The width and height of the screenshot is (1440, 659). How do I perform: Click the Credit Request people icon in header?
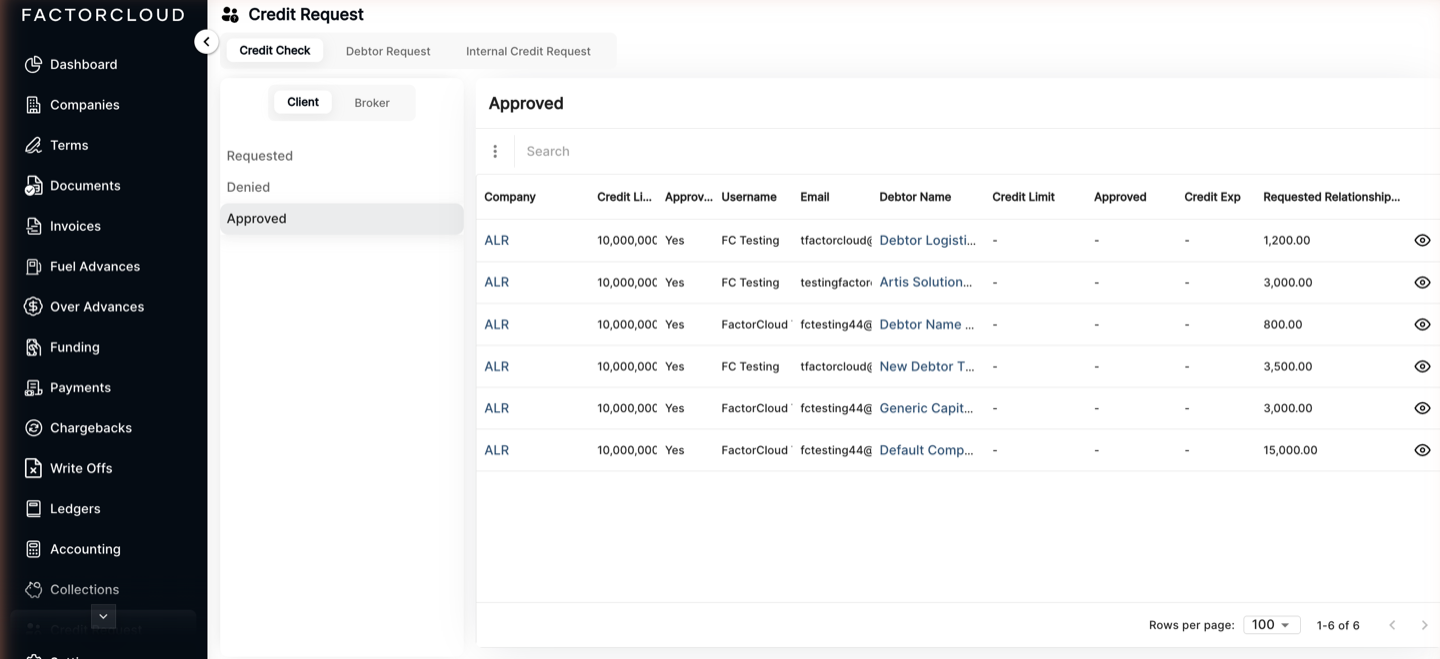click(x=230, y=15)
